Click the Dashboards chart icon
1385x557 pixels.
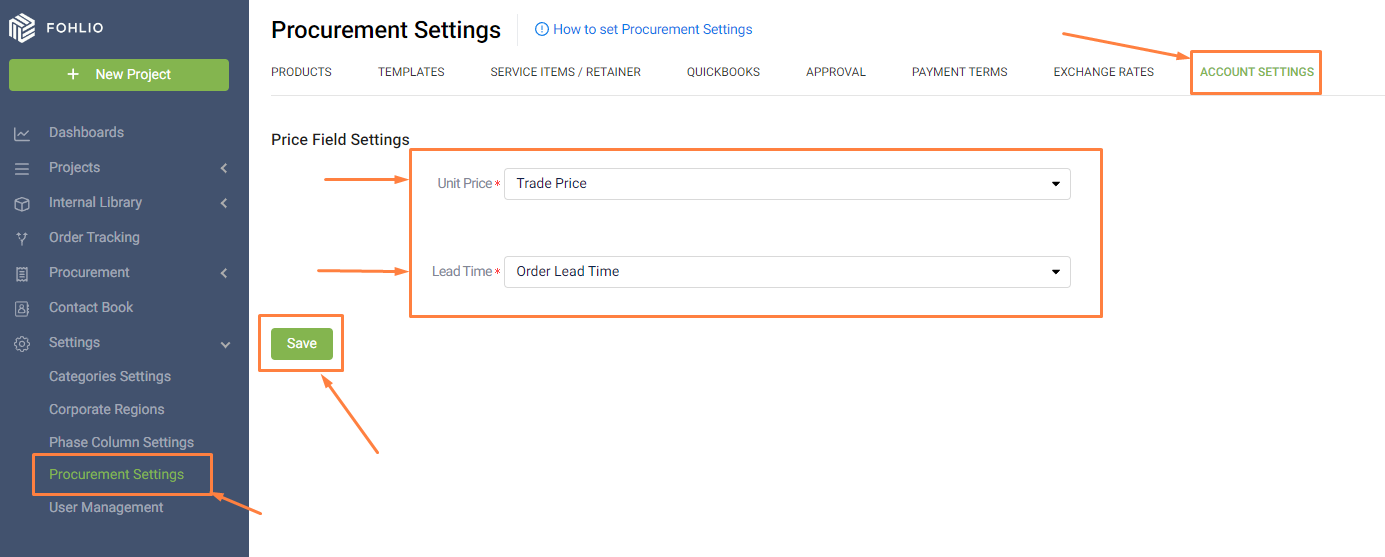22,133
